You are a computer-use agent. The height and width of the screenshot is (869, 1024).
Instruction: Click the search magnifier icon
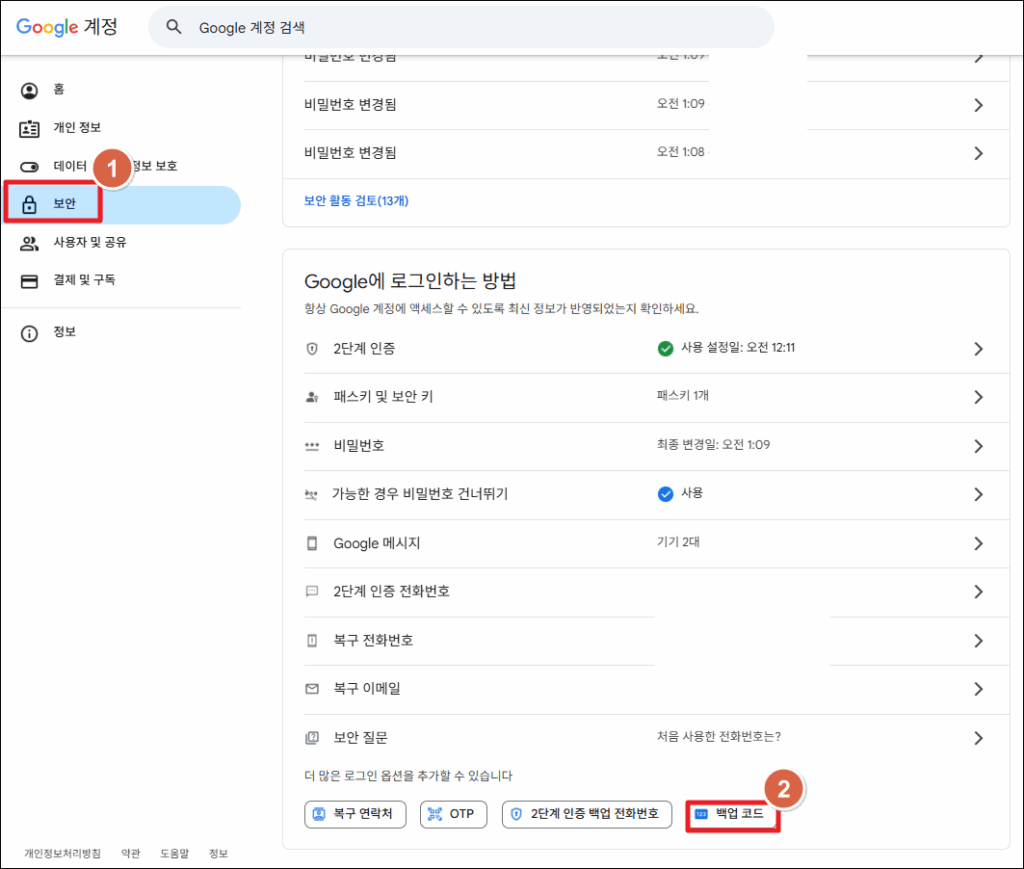click(x=174, y=28)
